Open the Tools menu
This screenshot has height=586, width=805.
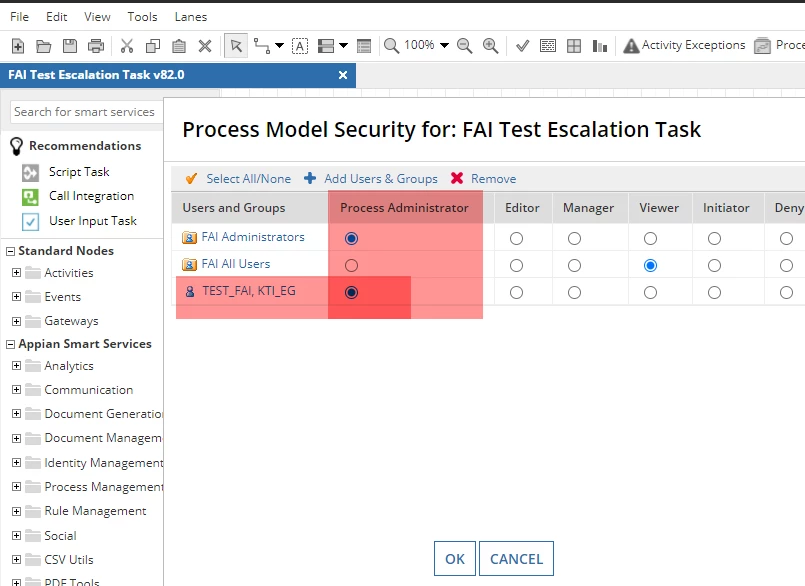tap(142, 17)
